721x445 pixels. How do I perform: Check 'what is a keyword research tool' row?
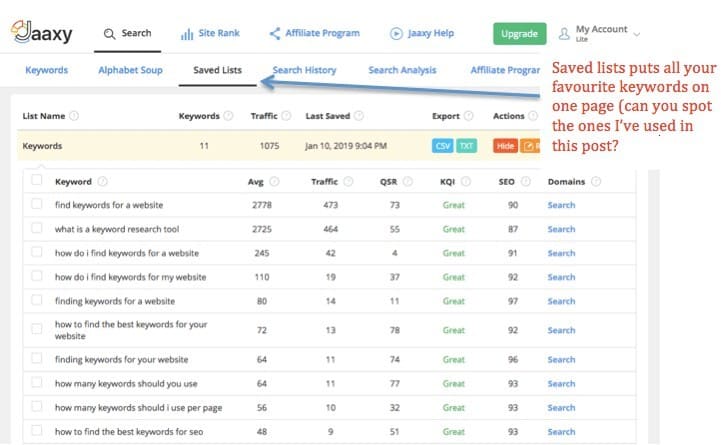pos(36,228)
